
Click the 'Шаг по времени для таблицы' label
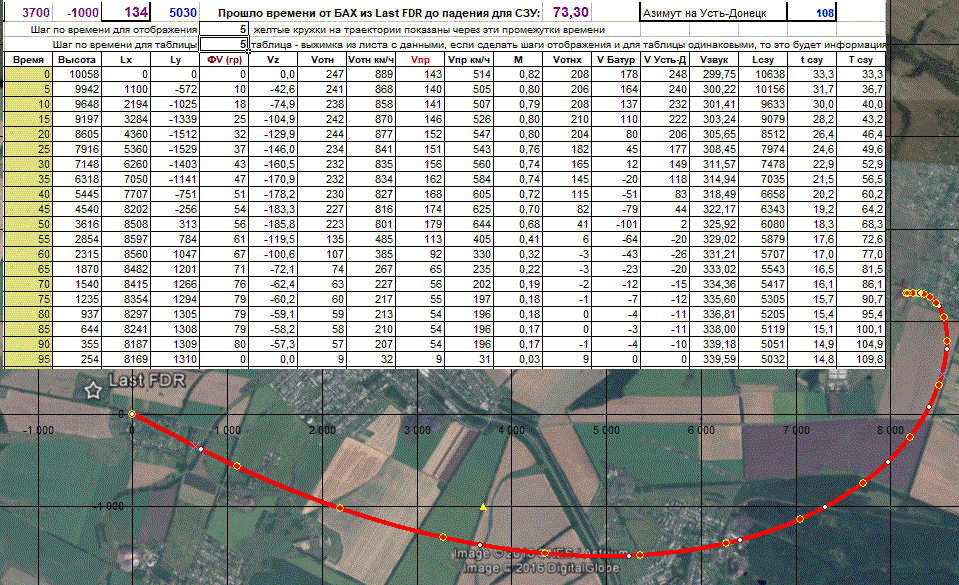[x=125, y=44]
